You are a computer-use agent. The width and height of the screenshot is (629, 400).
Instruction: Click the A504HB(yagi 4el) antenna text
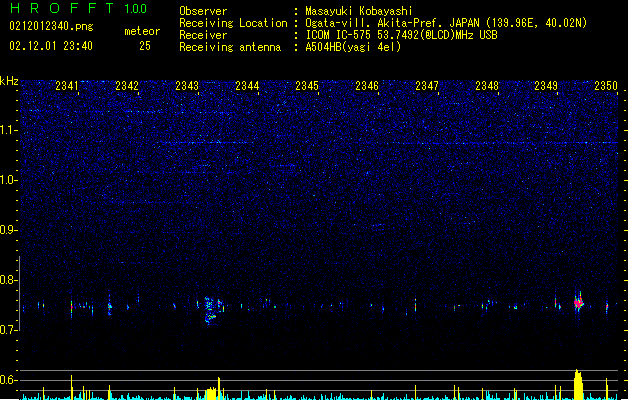353,47
